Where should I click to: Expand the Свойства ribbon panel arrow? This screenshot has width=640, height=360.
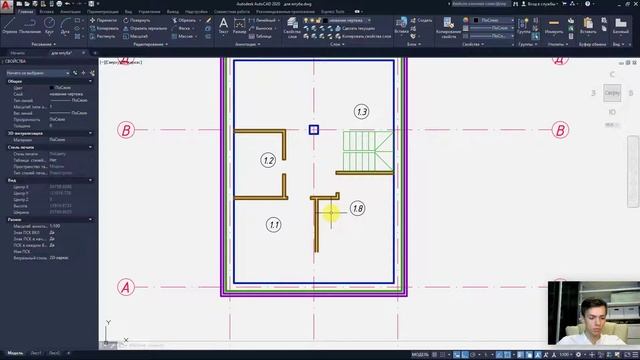coord(482,44)
